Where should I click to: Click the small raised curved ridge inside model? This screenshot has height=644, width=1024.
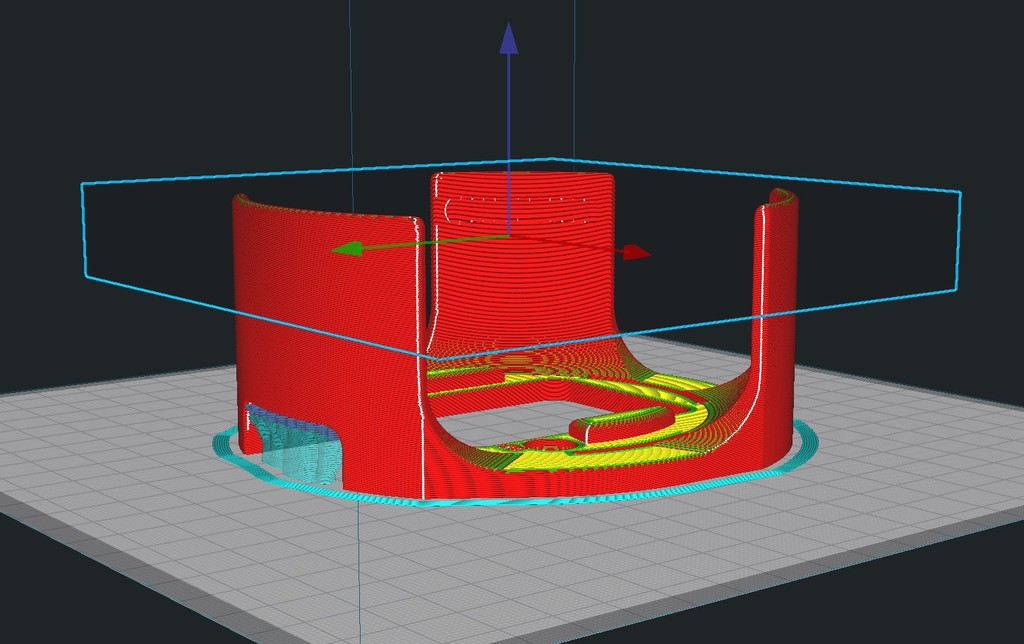600,426
